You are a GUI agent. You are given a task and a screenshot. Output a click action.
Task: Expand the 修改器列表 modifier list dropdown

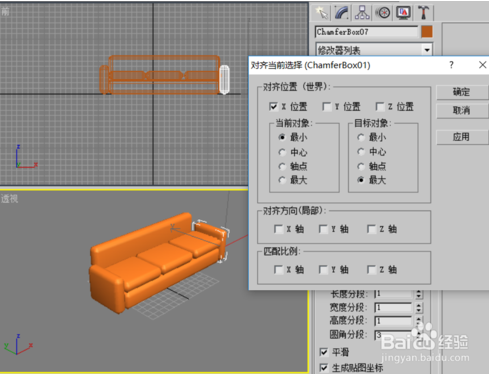pos(427,50)
